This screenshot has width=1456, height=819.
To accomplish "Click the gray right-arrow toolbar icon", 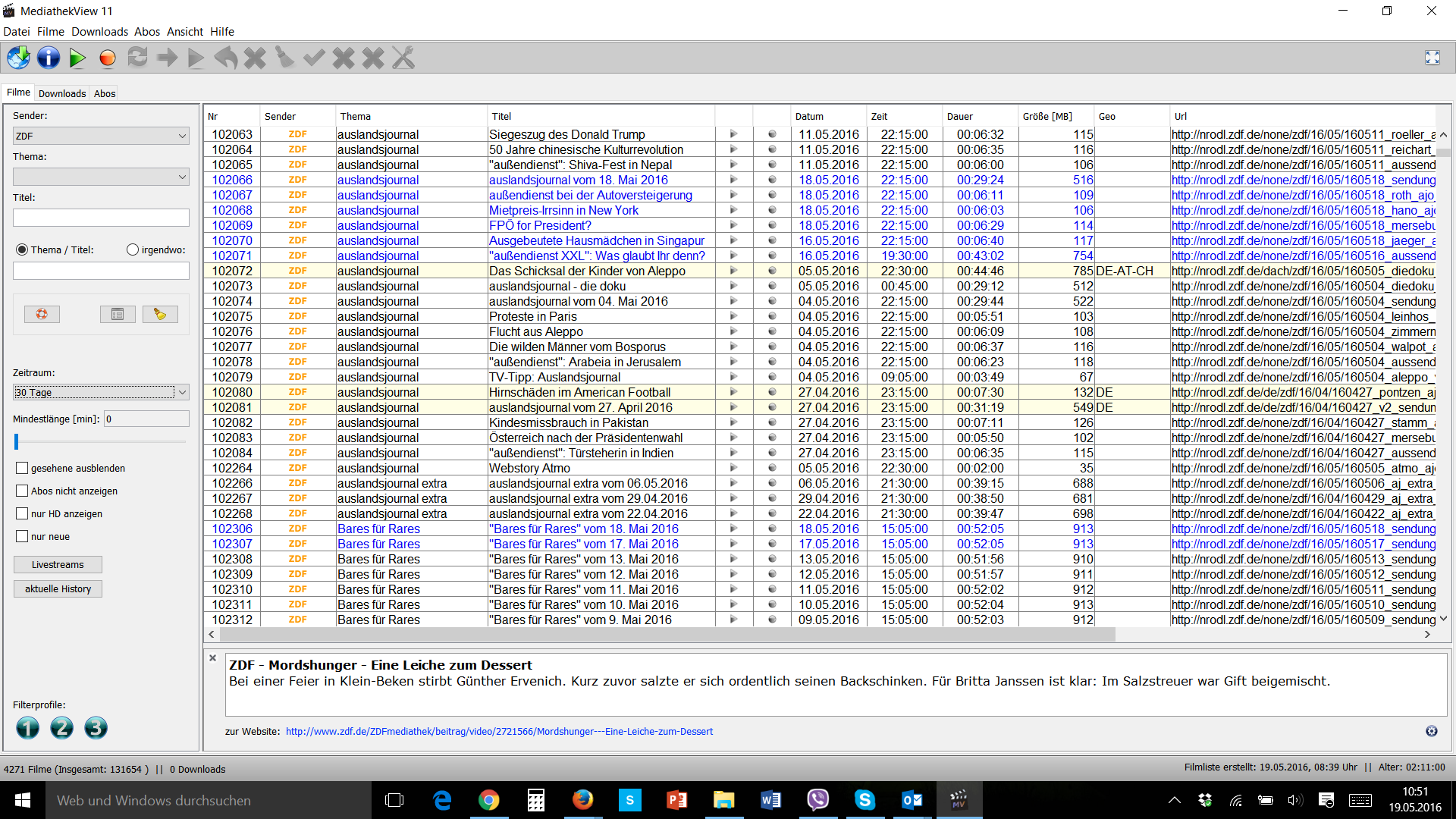I will pyautogui.click(x=167, y=58).
